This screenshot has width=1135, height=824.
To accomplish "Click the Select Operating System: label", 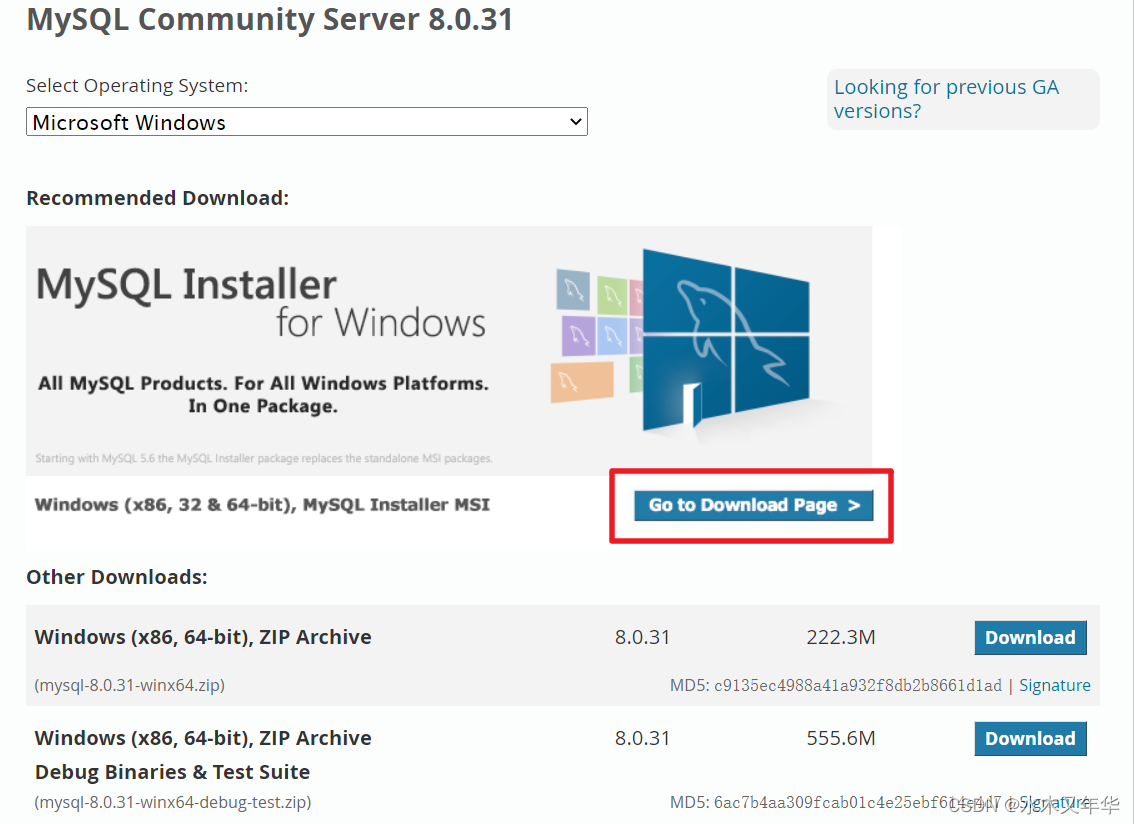I will 137,85.
